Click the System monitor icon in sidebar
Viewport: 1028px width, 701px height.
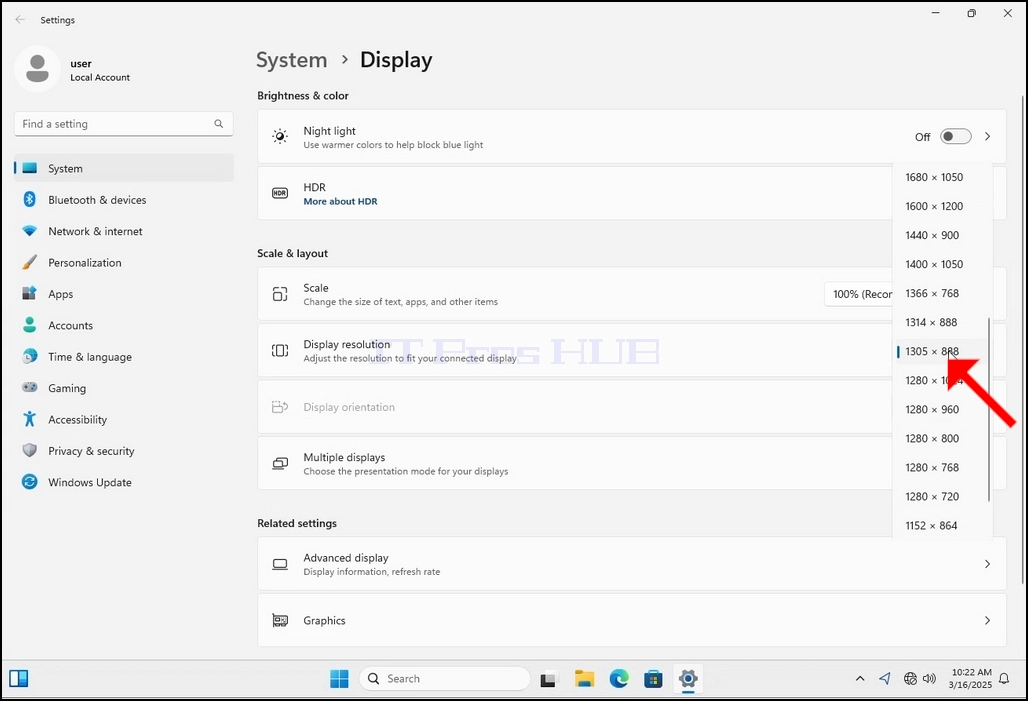[x=30, y=168]
